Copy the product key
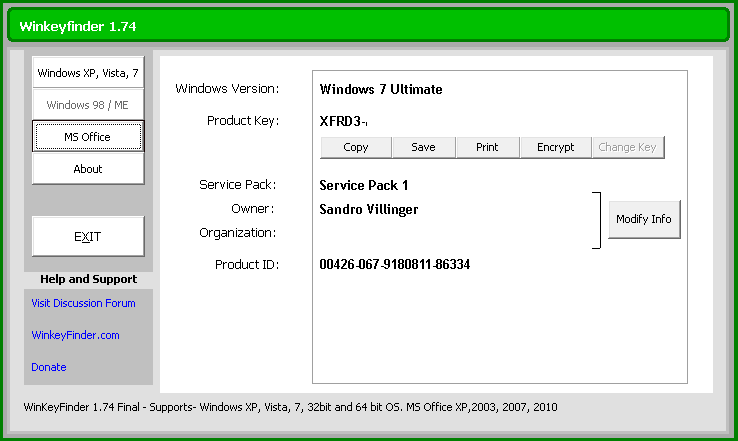 tap(355, 147)
